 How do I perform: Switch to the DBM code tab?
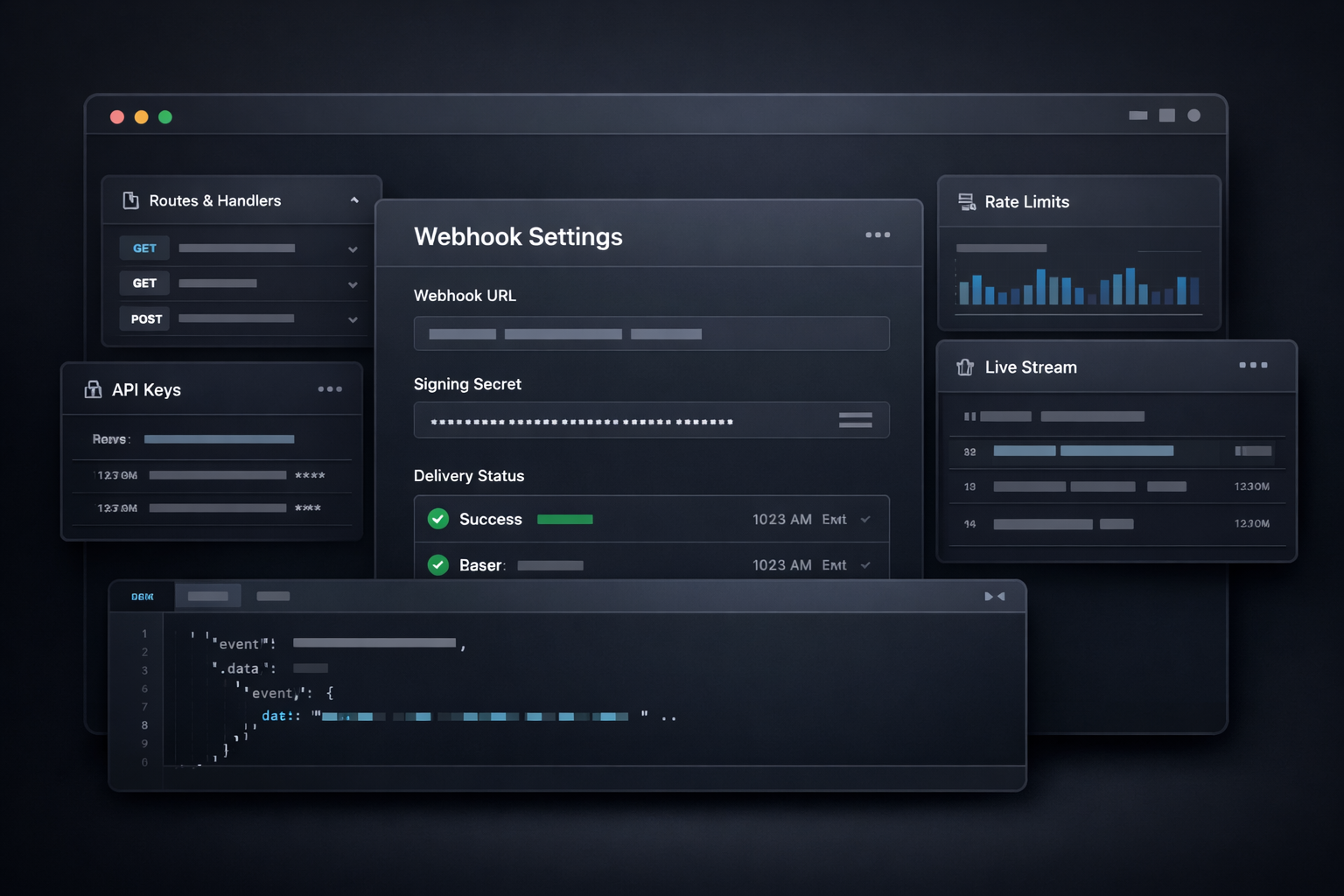[x=143, y=597]
